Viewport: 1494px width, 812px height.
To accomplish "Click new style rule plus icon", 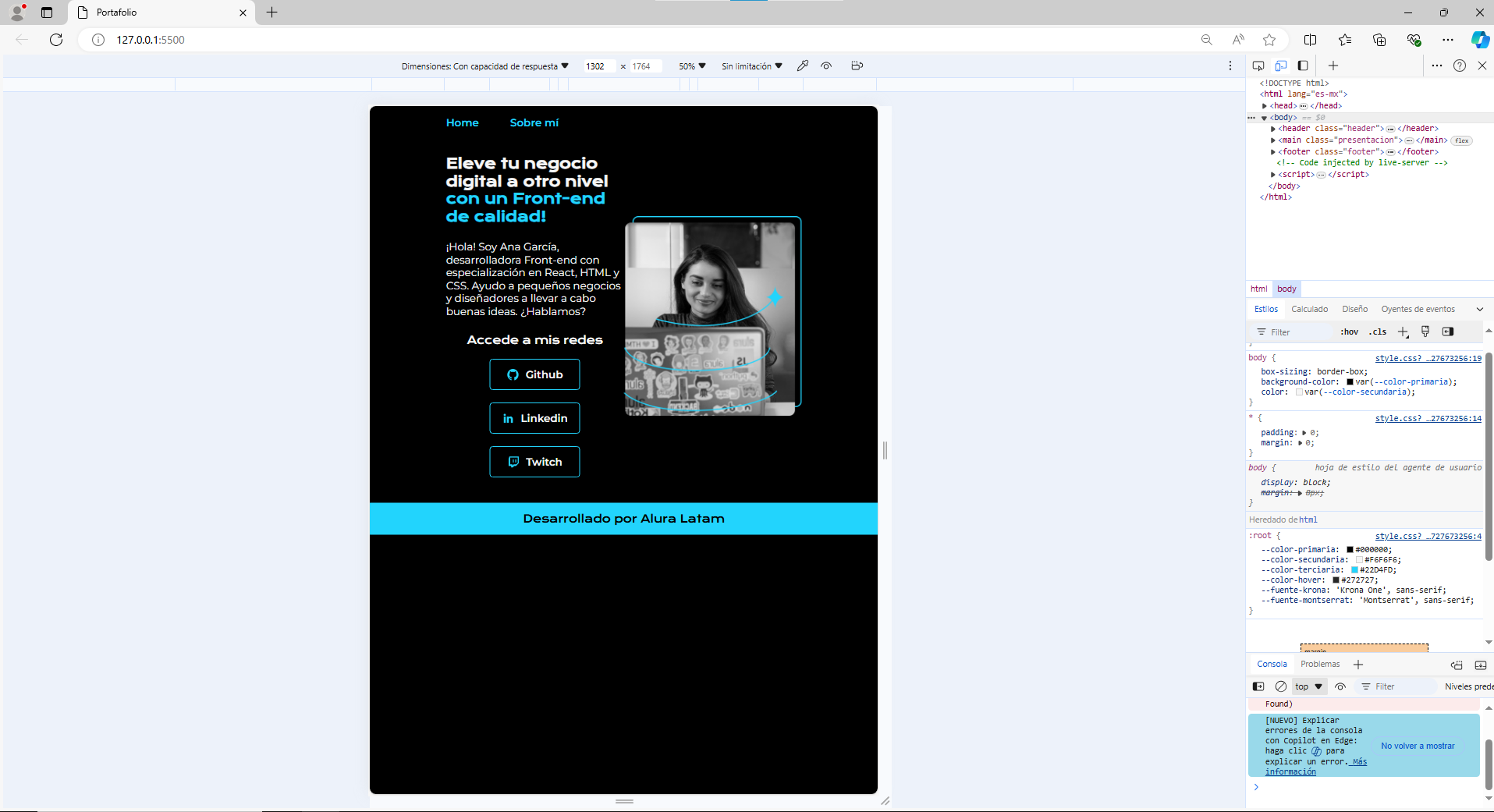I will [1403, 332].
